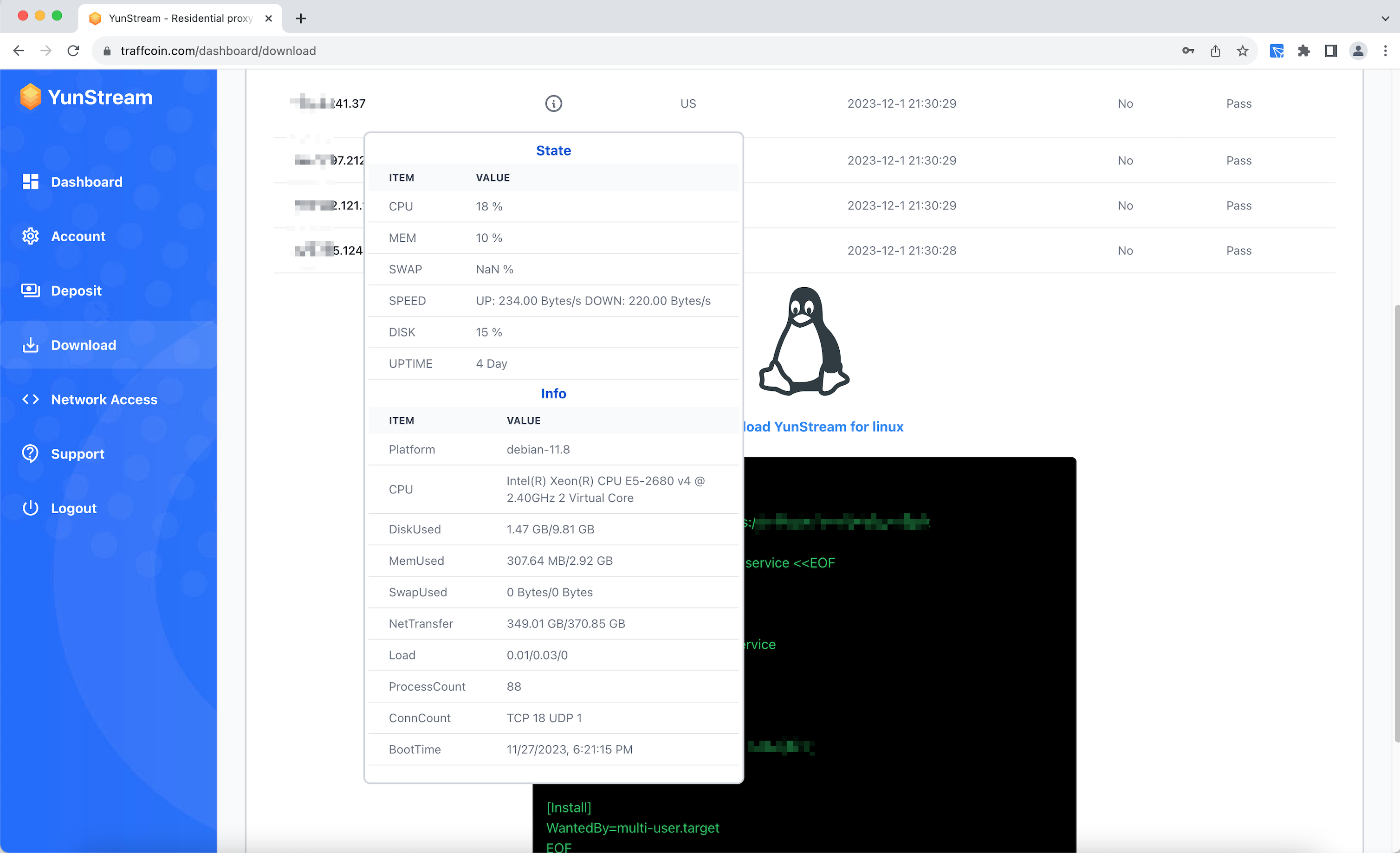Click the Download sidebar icon
Viewport: 1400px width, 853px height.
(x=30, y=345)
